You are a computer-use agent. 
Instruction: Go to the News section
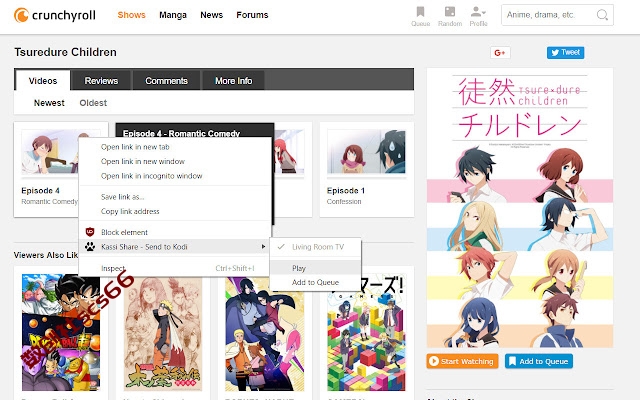[211, 15]
